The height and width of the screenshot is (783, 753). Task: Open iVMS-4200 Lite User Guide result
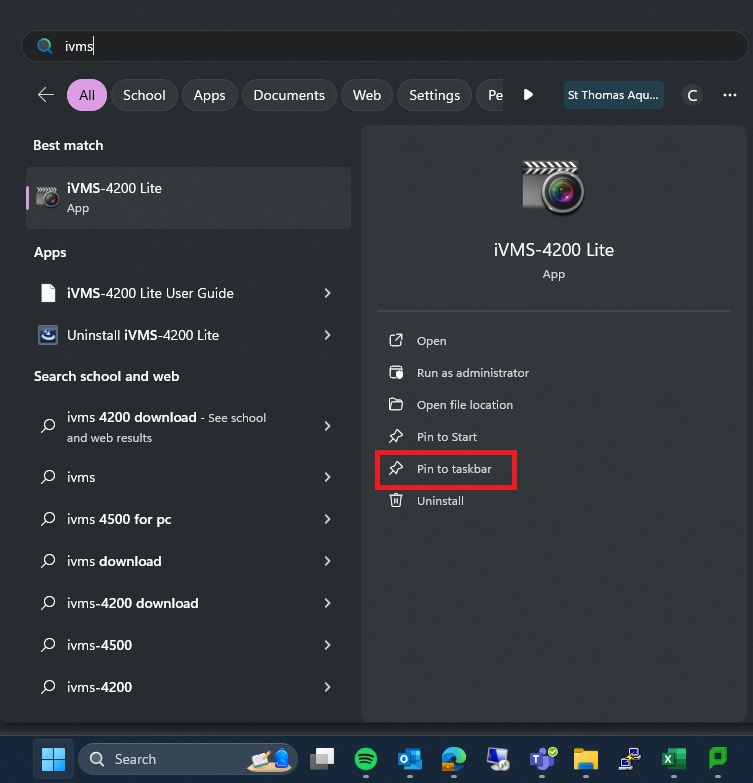tap(150, 293)
